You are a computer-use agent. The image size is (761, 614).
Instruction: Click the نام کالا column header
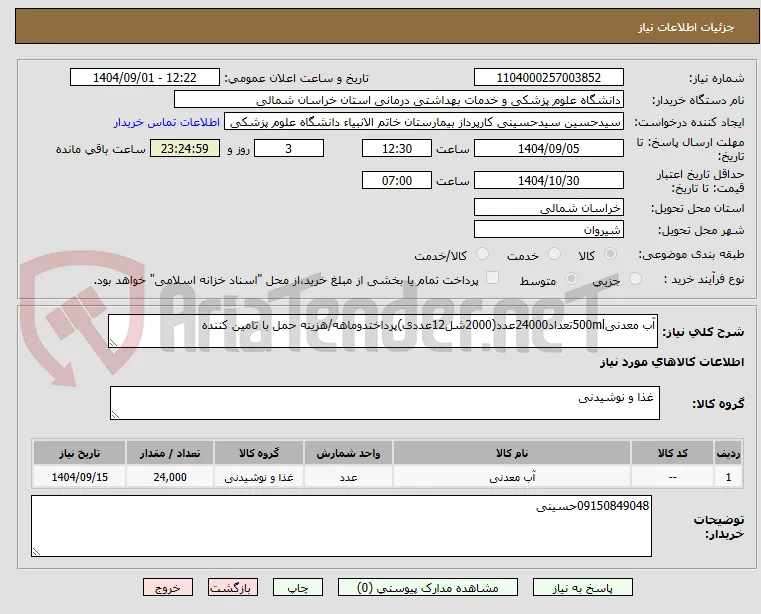tap(512, 453)
